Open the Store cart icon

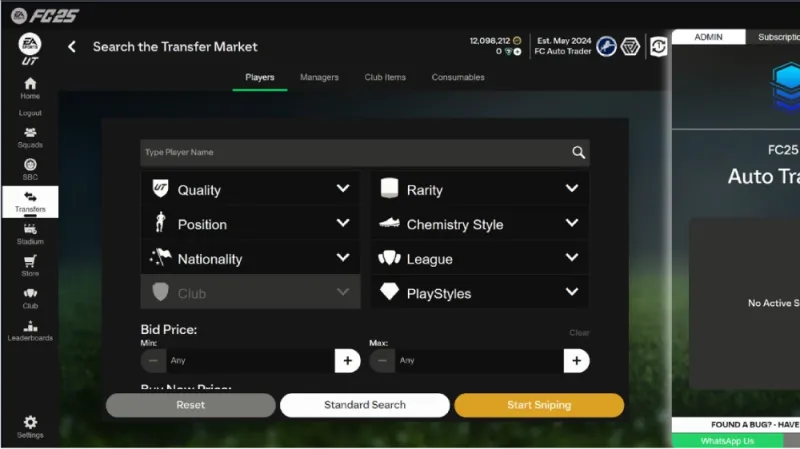pos(30,261)
